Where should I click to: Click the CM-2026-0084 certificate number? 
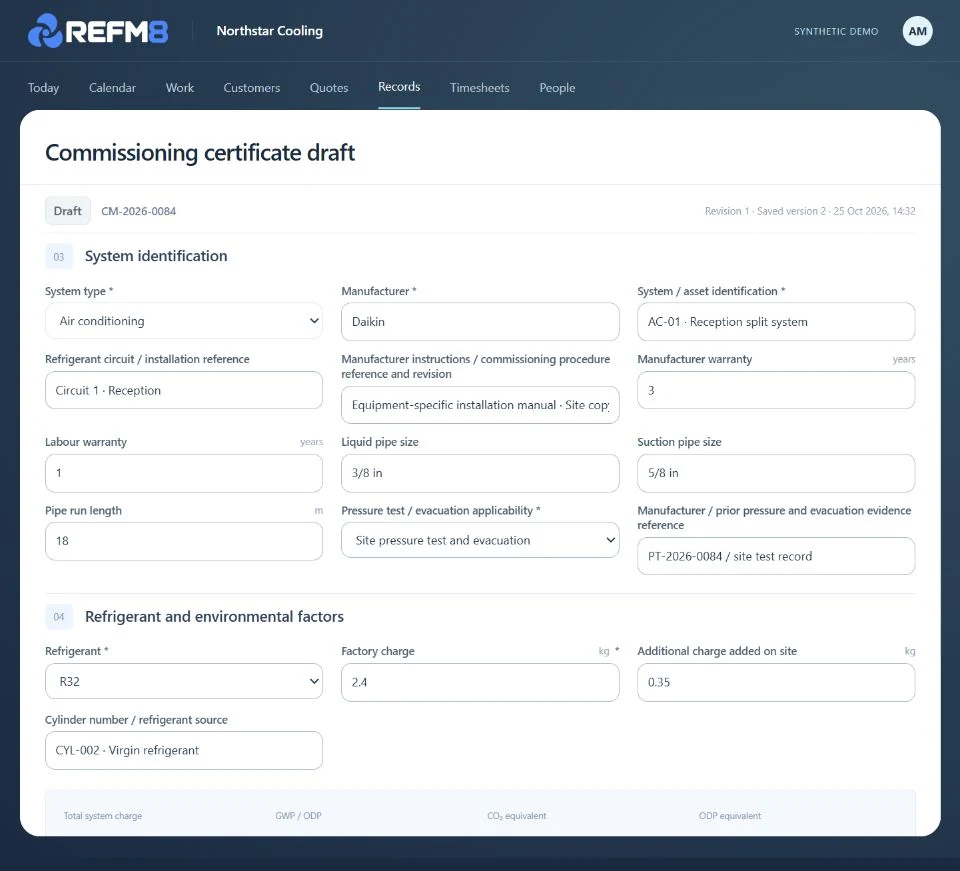[138, 211]
